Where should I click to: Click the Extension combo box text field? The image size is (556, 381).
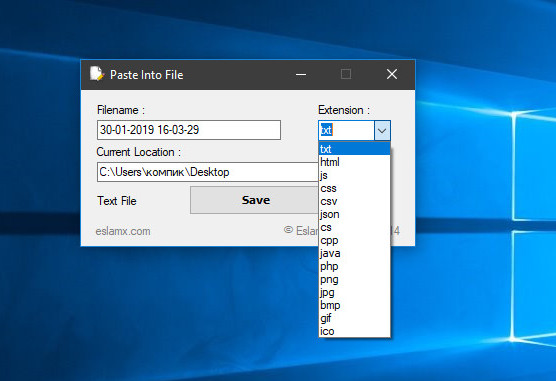tap(346, 130)
